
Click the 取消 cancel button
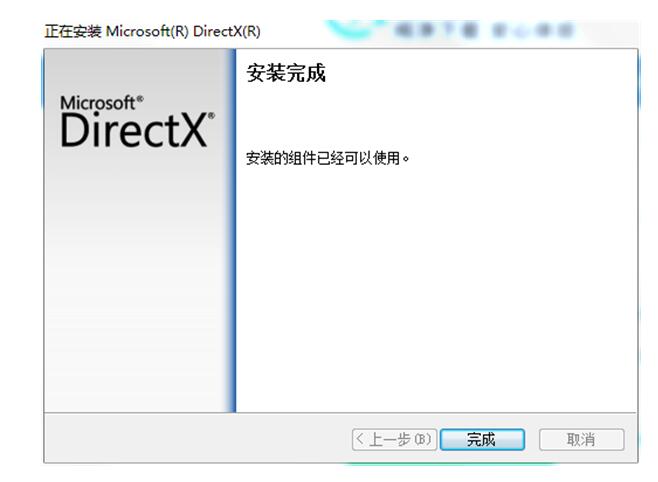point(582,440)
